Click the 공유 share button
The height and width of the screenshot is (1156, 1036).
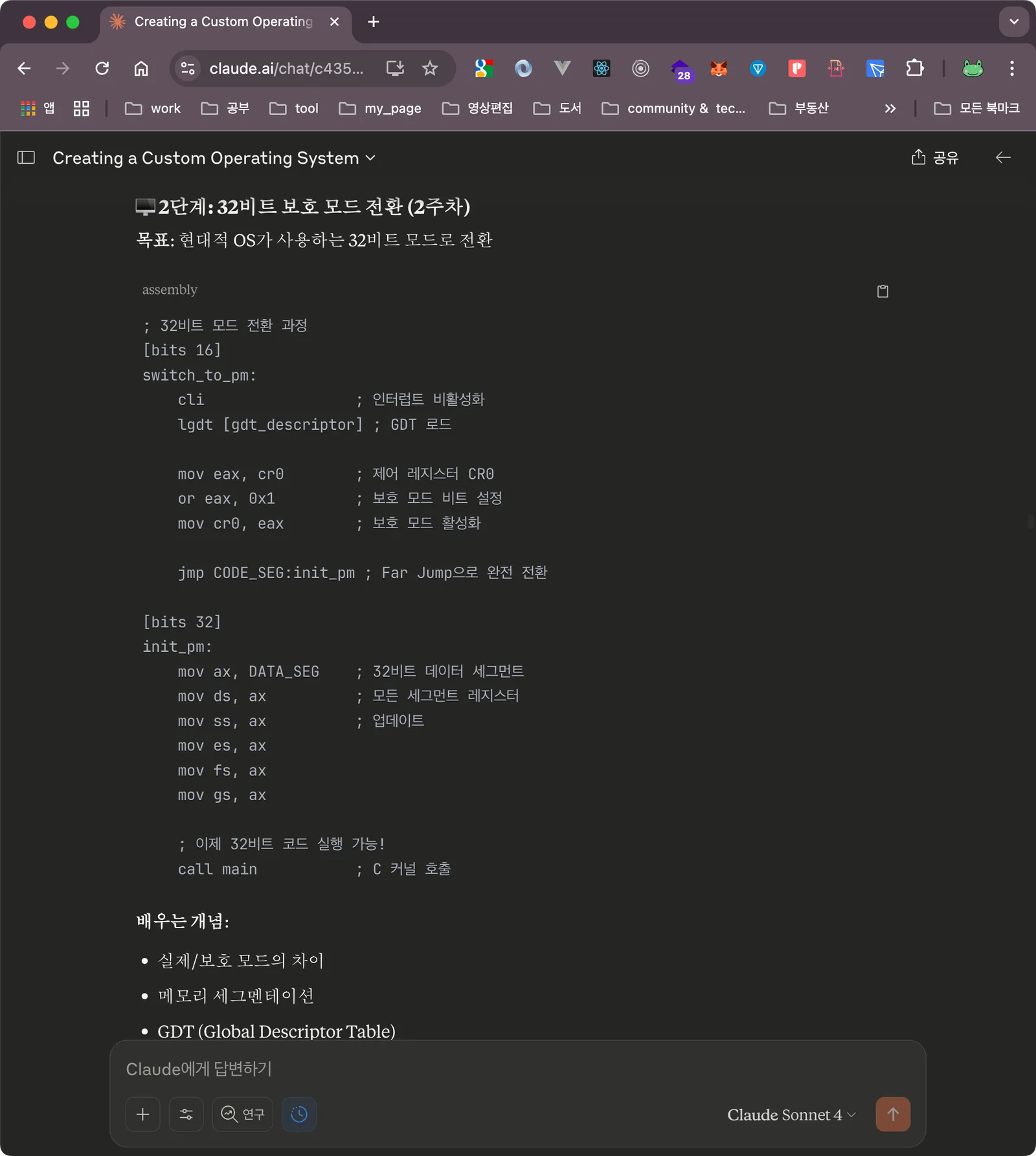(x=935, y=157)
